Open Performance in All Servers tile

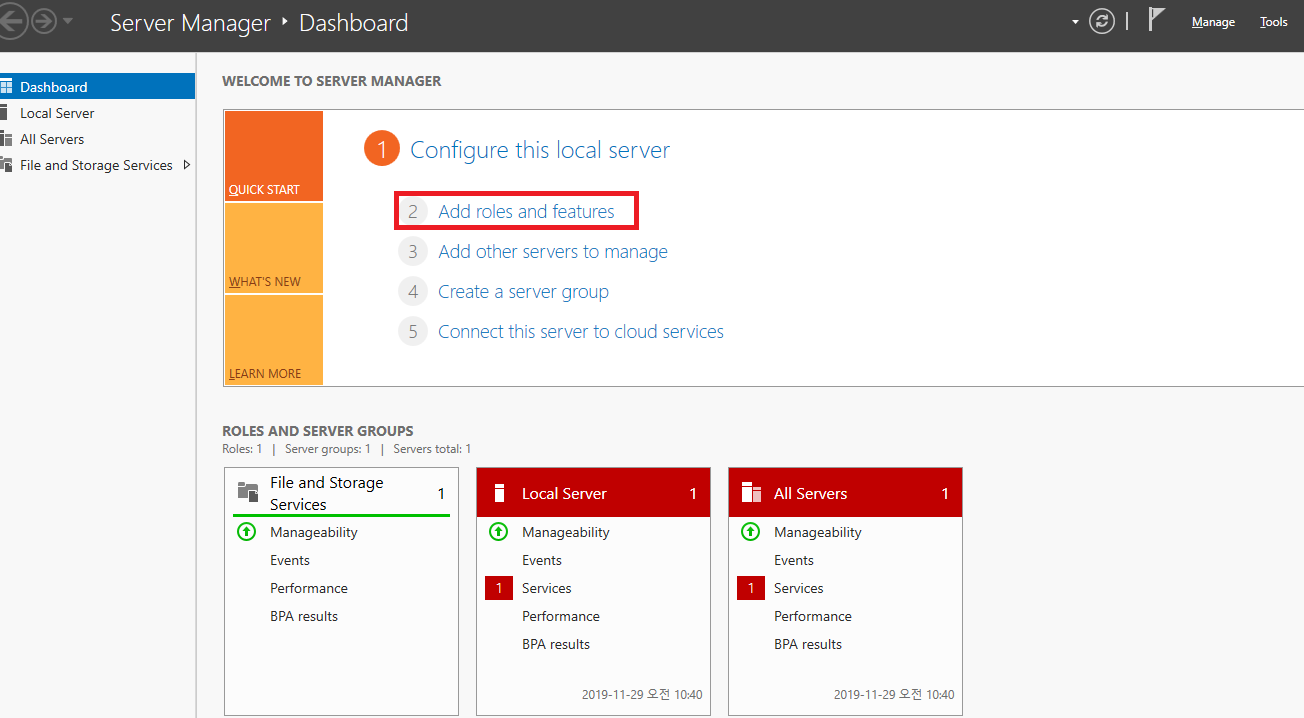point(813,616)
